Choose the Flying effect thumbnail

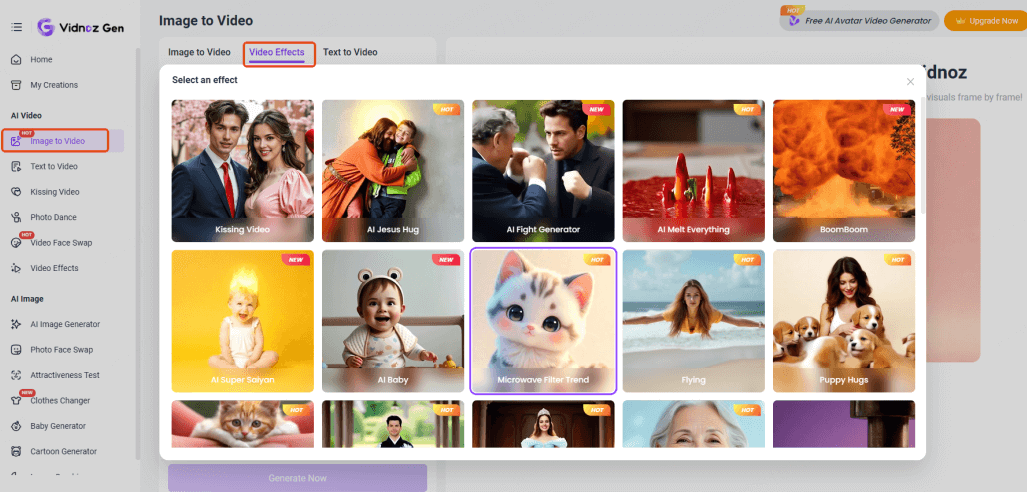tap(694, 321)
